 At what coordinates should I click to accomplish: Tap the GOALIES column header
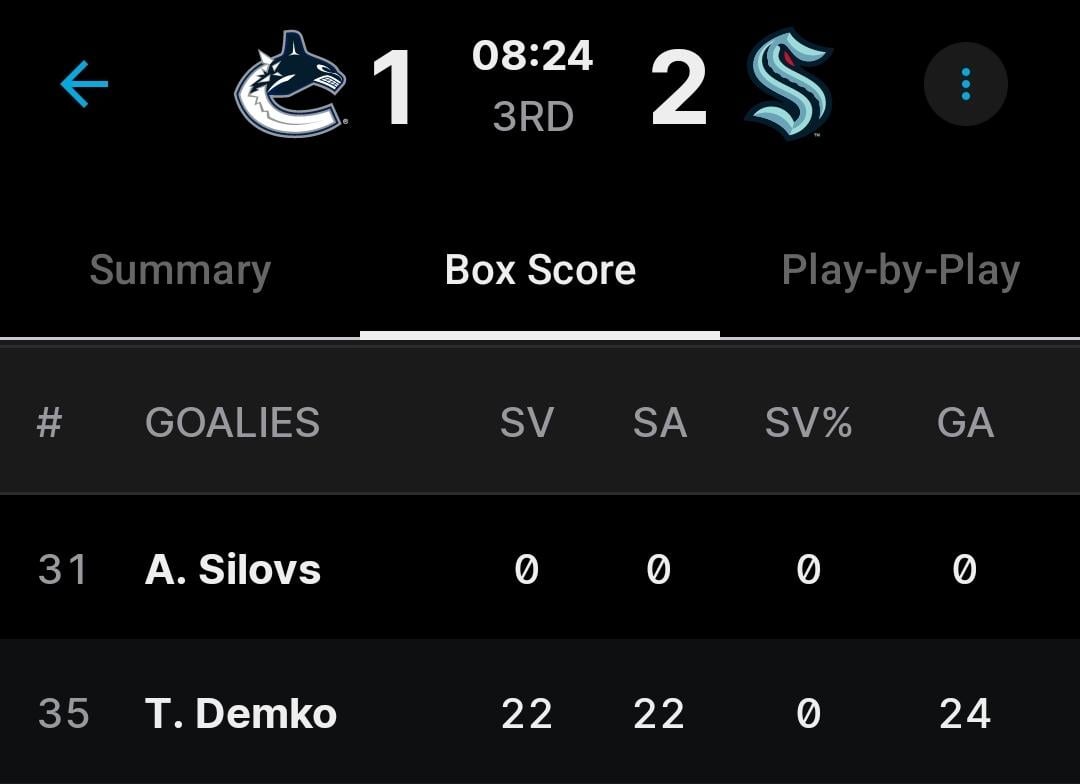232,423
